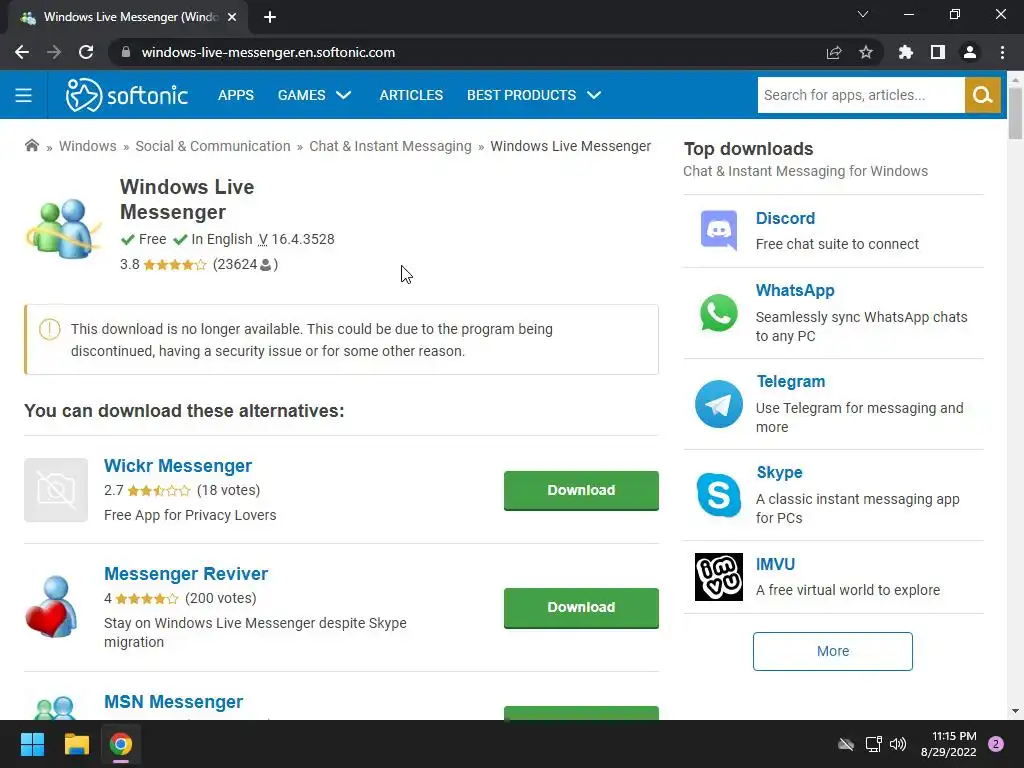1024x768 pixels.
Task: Reload the current page
Action: click(x=86, y=52)
